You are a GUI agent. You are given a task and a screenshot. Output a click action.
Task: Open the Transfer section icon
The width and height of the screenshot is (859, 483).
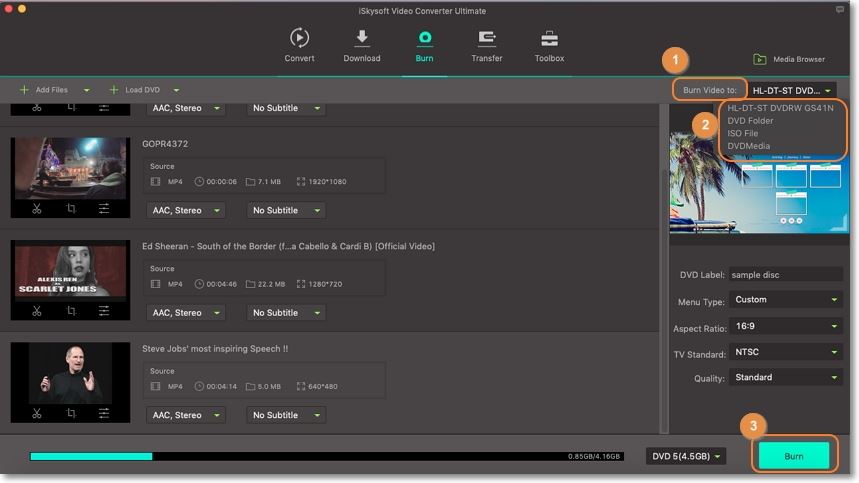pos(487,40)
